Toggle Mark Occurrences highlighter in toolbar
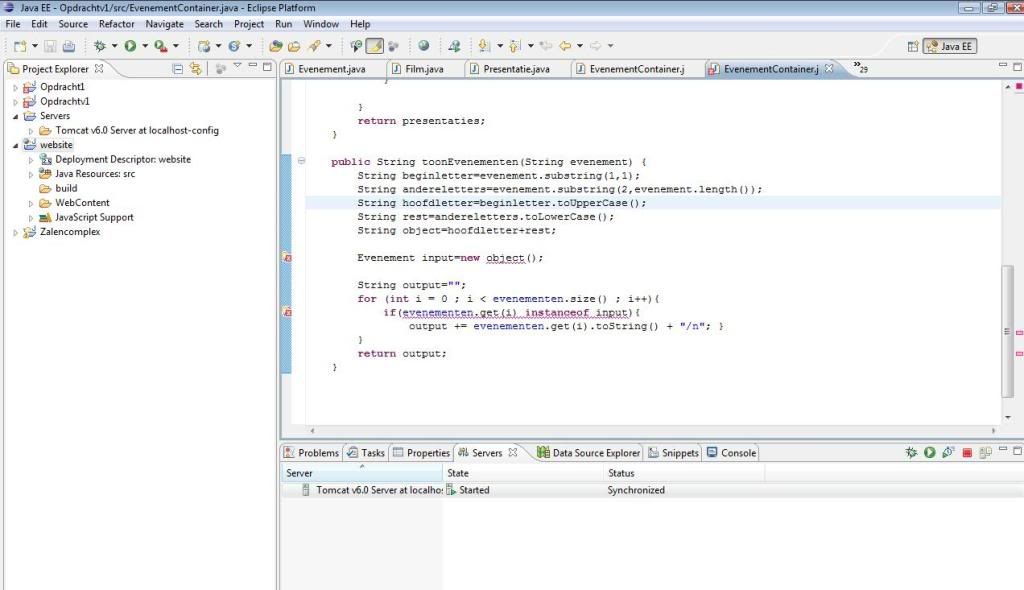This screenshot has height=590, width=1024. click(374, 46)
